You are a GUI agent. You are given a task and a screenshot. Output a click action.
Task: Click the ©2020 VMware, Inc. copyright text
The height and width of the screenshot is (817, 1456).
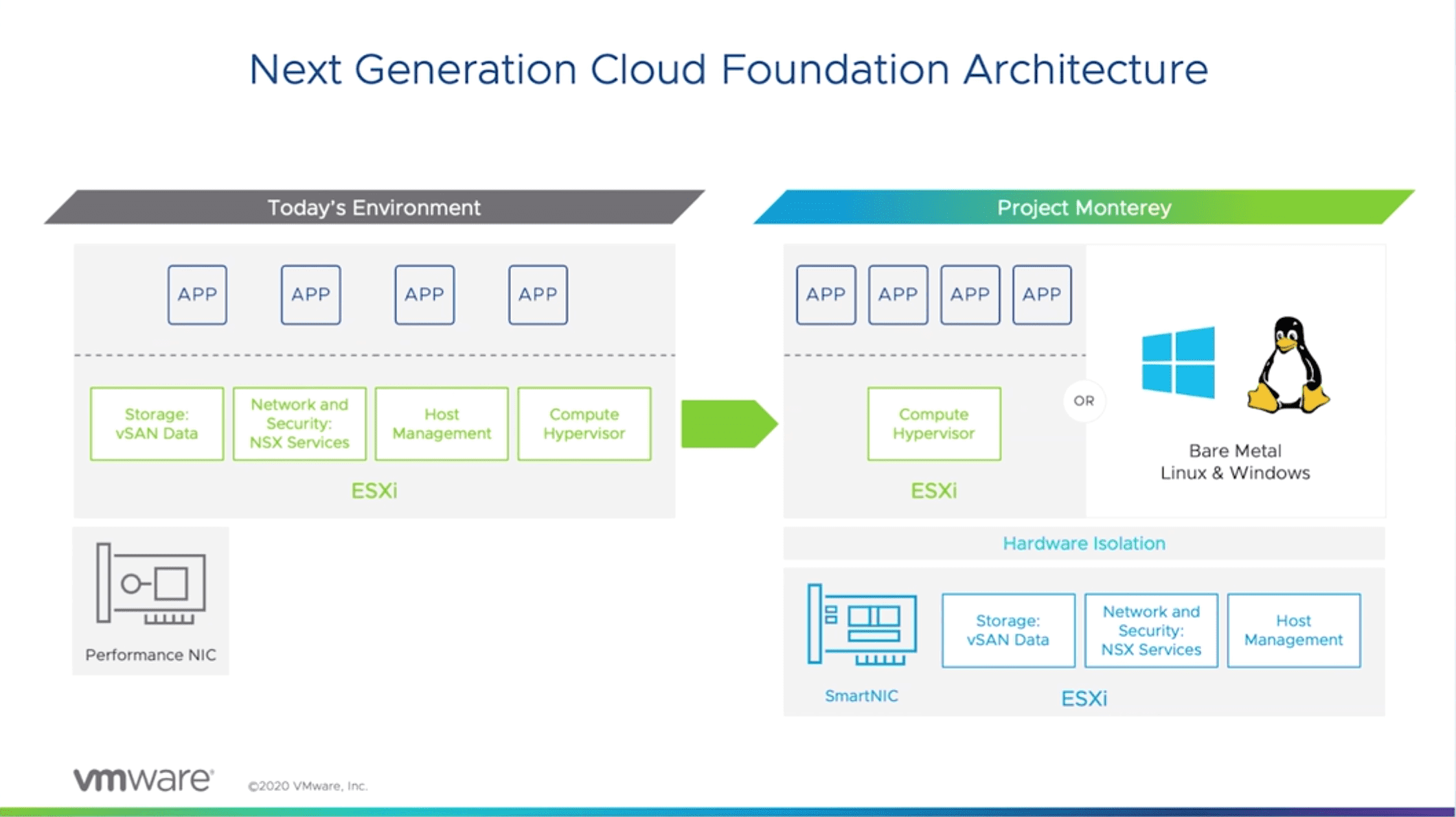pos(308,786)
